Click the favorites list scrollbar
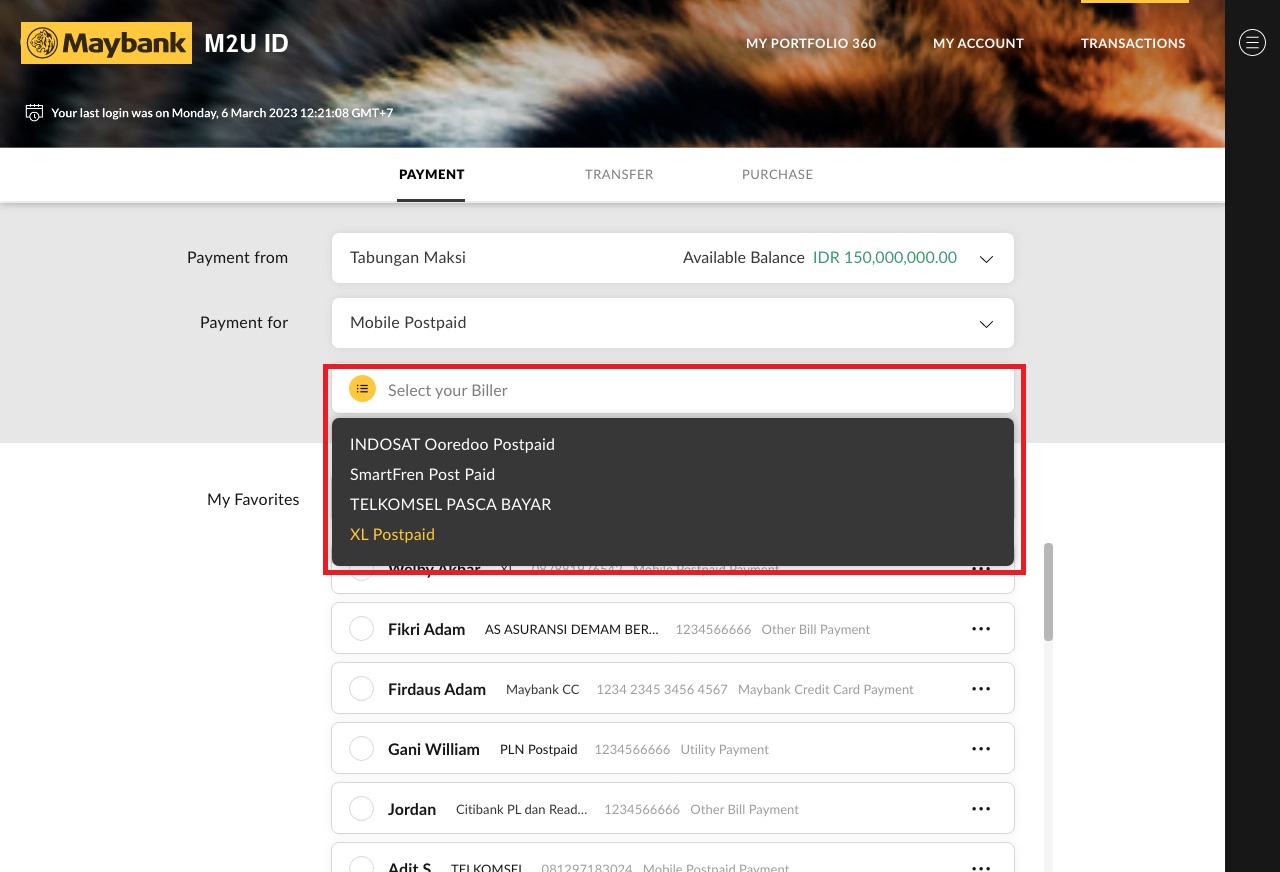This screenshot has width=1280, height=872. pos(1048,592)
